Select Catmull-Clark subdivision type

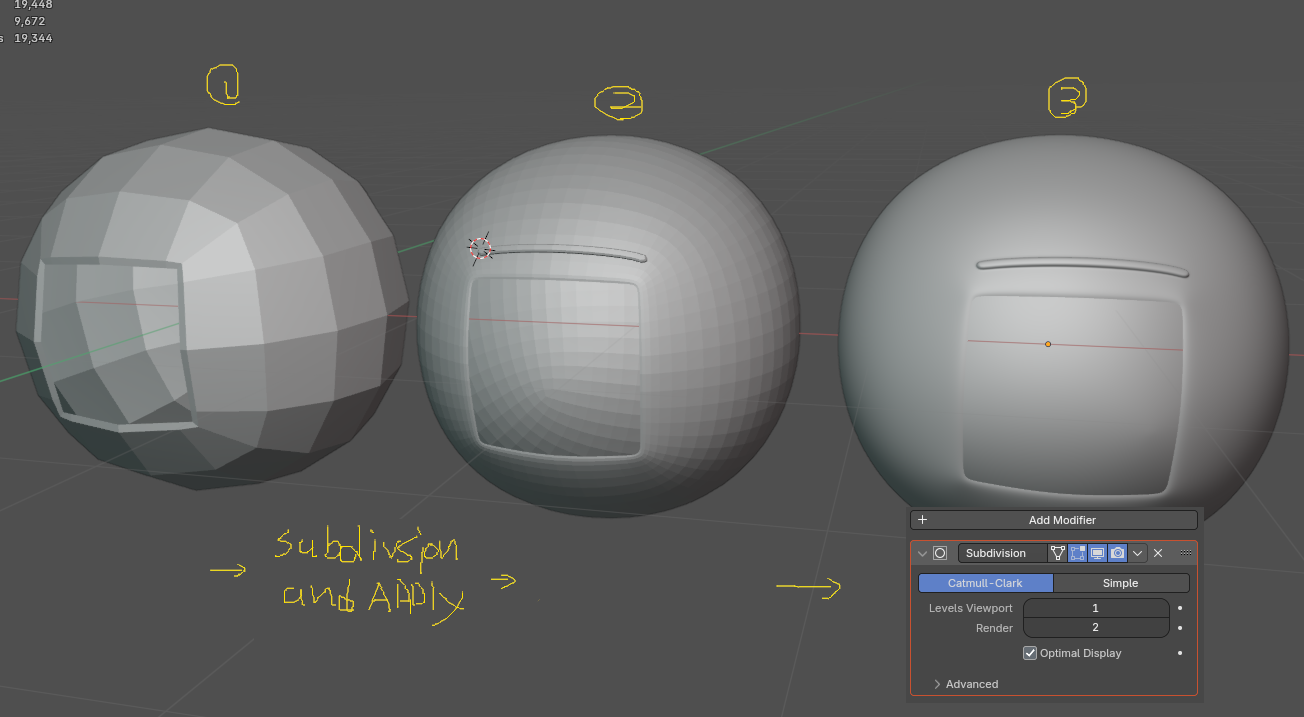tap(986, 583)
